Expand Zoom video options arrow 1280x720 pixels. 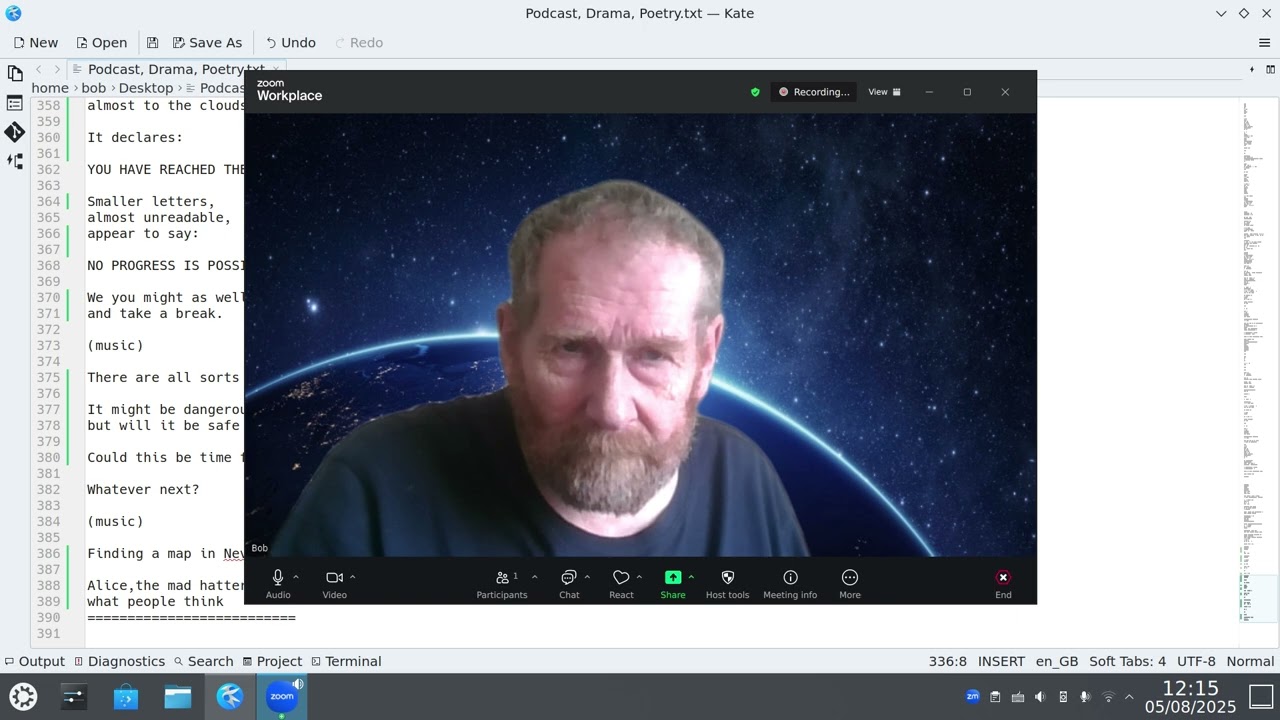click(352, 577)
